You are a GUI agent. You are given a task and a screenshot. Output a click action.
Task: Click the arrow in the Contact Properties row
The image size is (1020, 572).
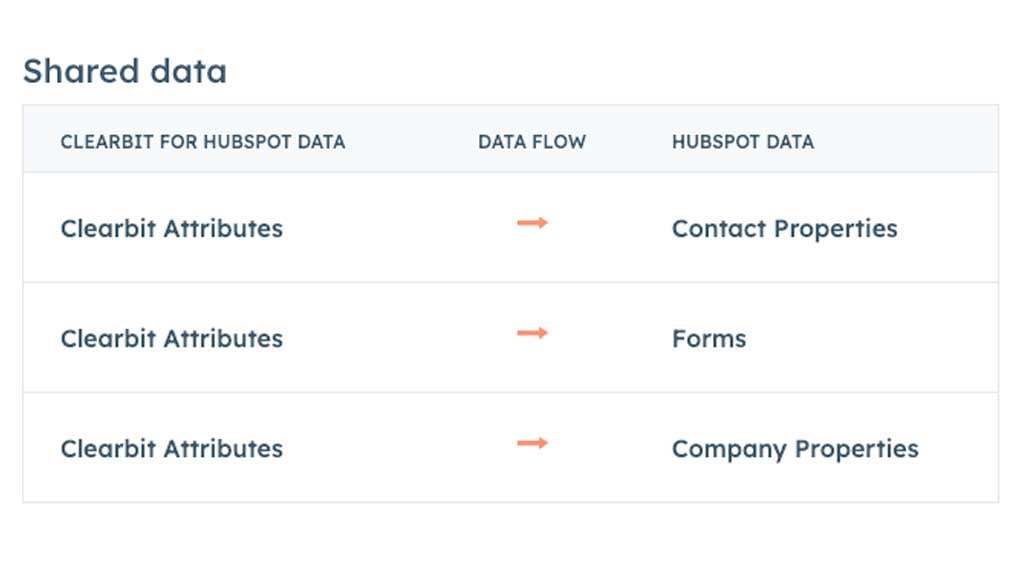[532, 223]
